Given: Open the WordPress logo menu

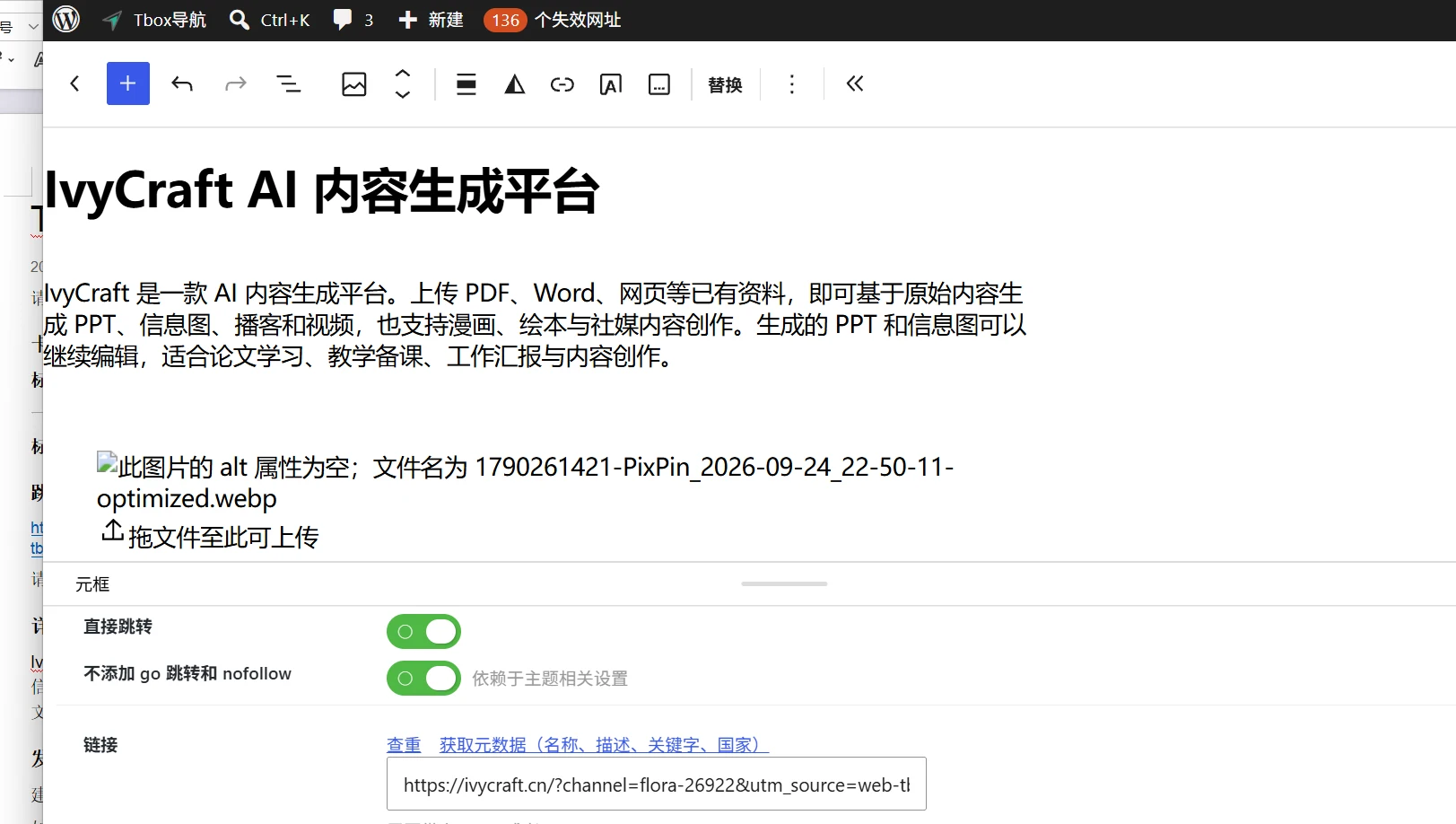Looking at the screenshot, I should (x=66, y=20).
